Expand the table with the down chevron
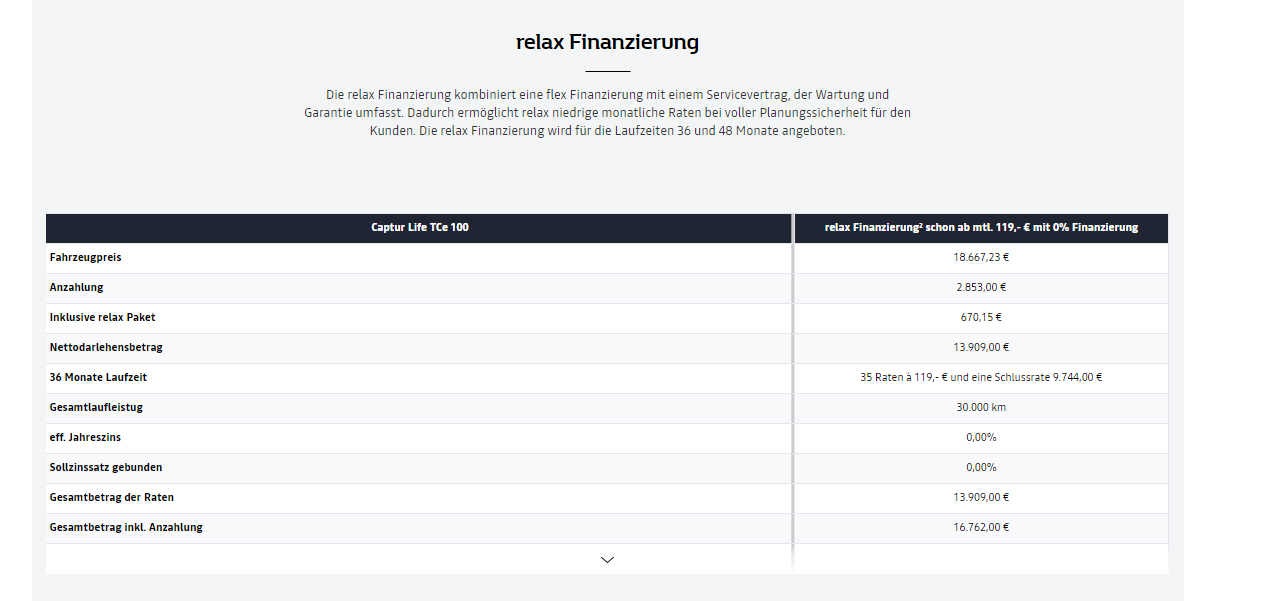Image resolution: width=1268 pixels, height=601 pixels. click(607, 560)
